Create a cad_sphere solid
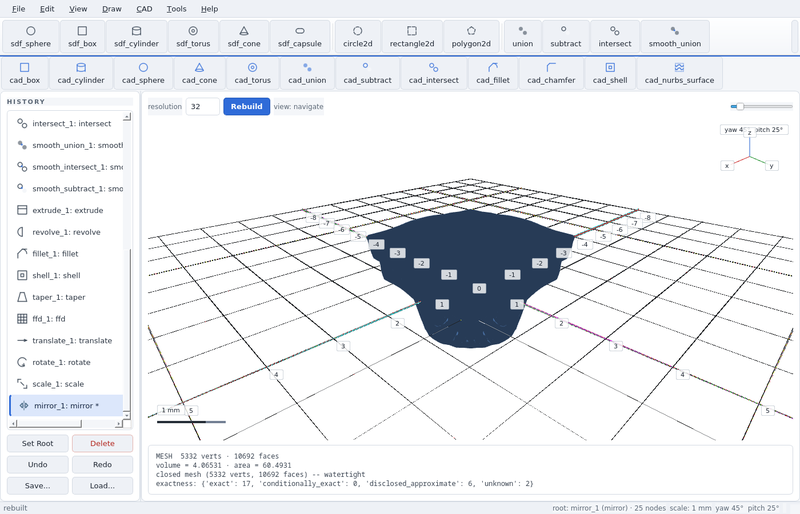The width and height of the screenshot is (800, 514). (143, 74)
